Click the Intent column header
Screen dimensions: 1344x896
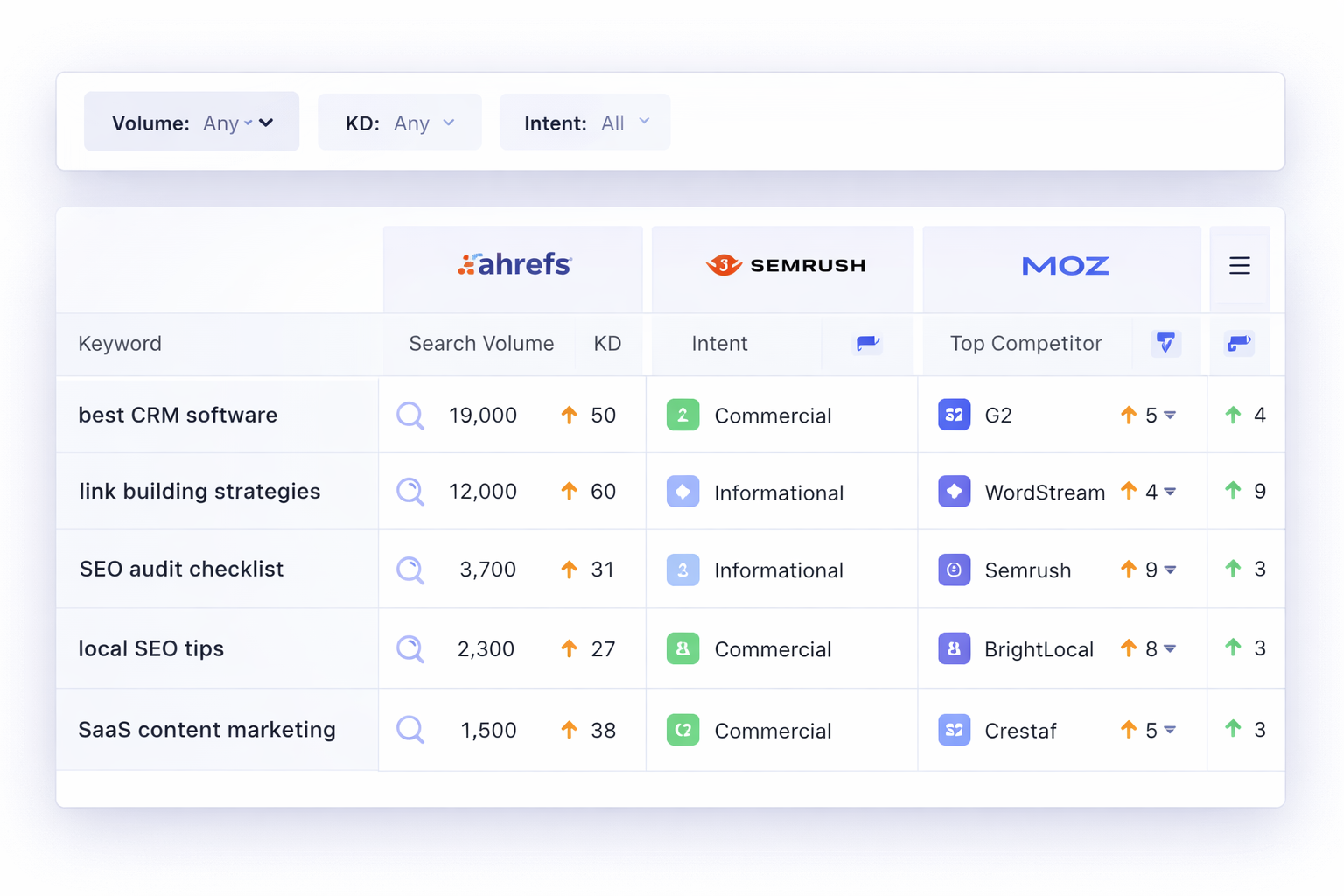(x=719, y=344)
